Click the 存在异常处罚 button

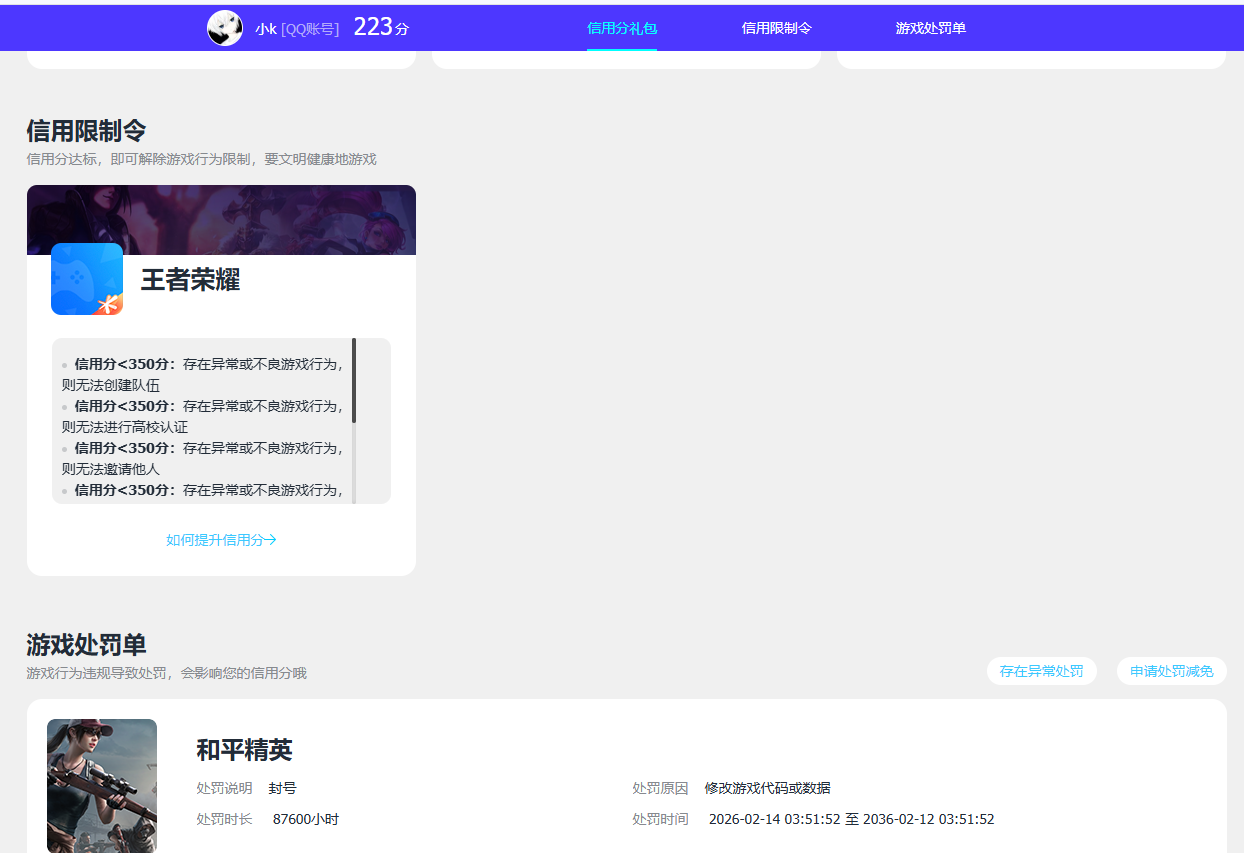1041,671
